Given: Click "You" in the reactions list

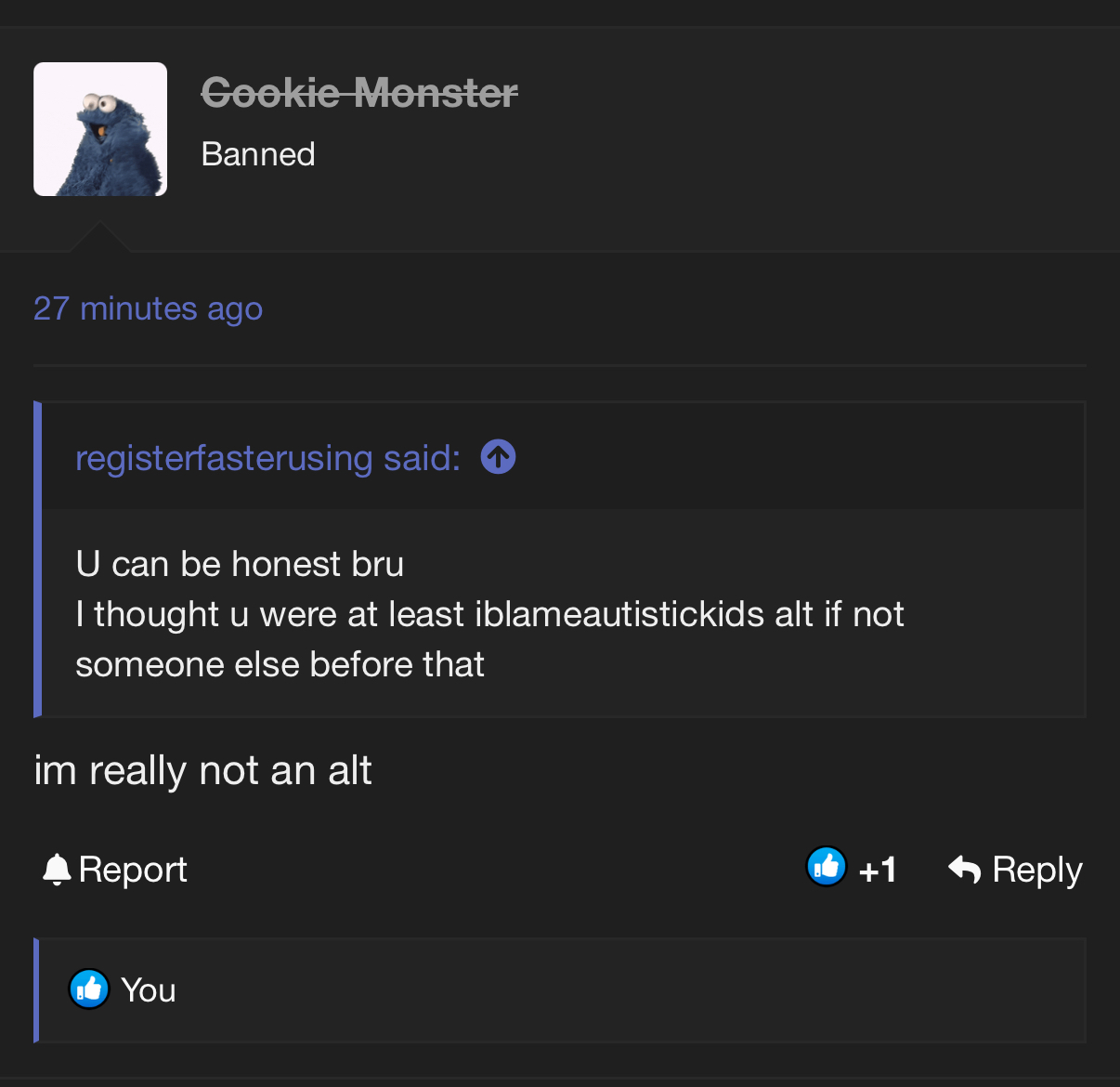Looking at the screenshot, I should click(x=149, y=990).
